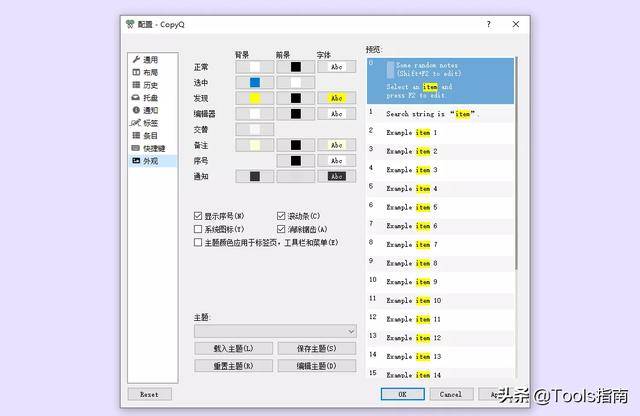The image size is (640, 416).
Task: Click the 编辑主题(D) edit theme button
Action: (317, 366)
